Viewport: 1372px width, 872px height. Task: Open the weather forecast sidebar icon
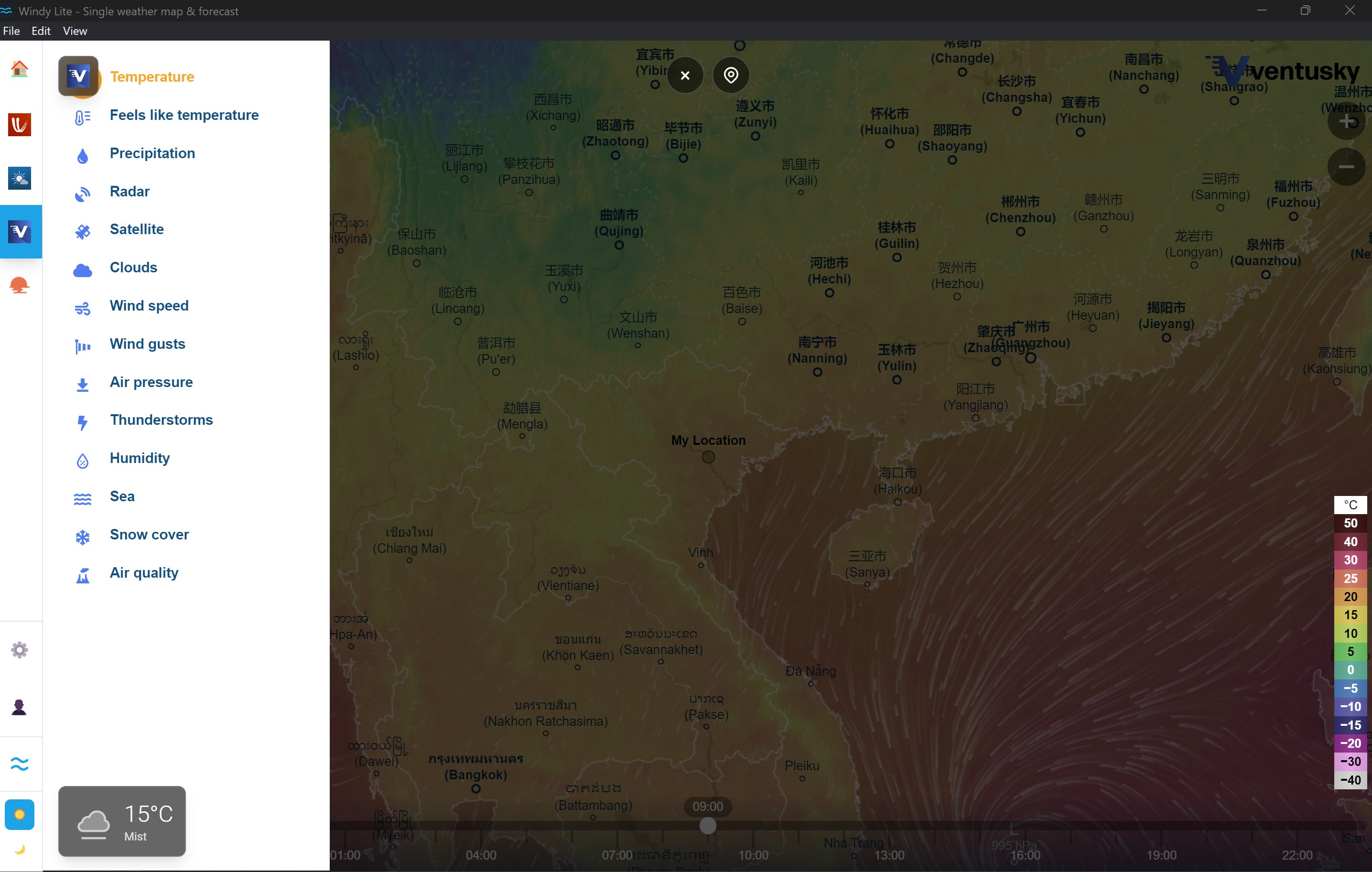click(21, 178)
